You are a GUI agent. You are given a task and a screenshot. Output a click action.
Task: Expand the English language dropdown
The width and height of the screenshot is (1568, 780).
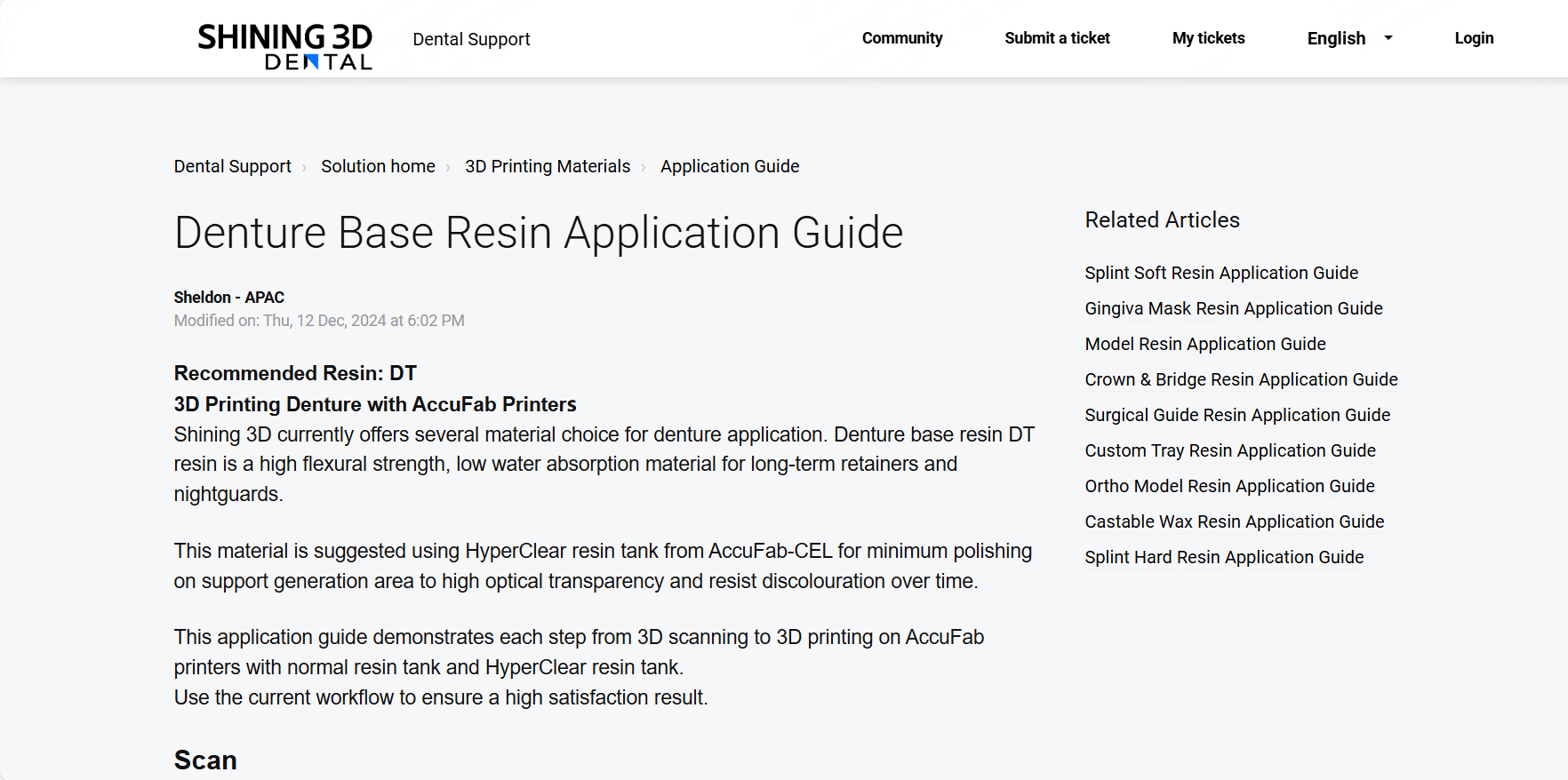pyautogui.click(x=1349, y=38)
